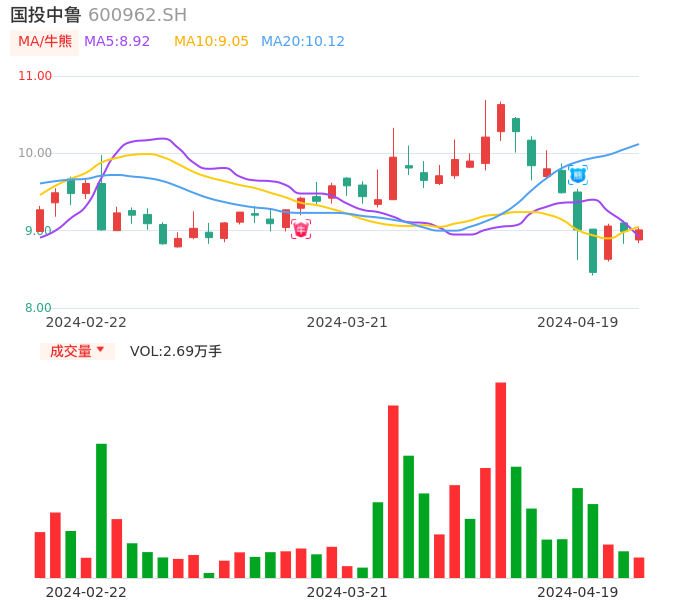This screenshot has width=686, height=606.
Task: Select the tallest red volume bar
Action: (500, 480)
